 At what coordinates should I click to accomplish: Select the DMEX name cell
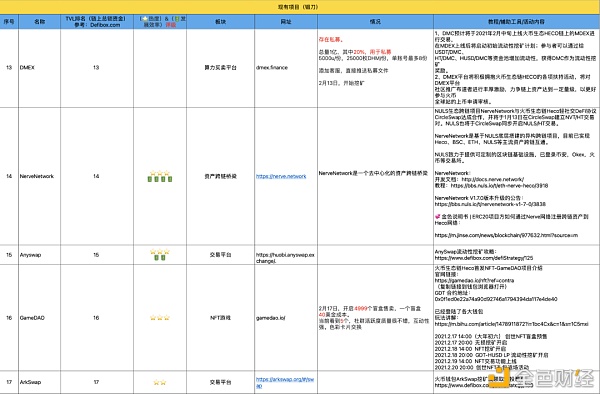[x=39, y=68]
